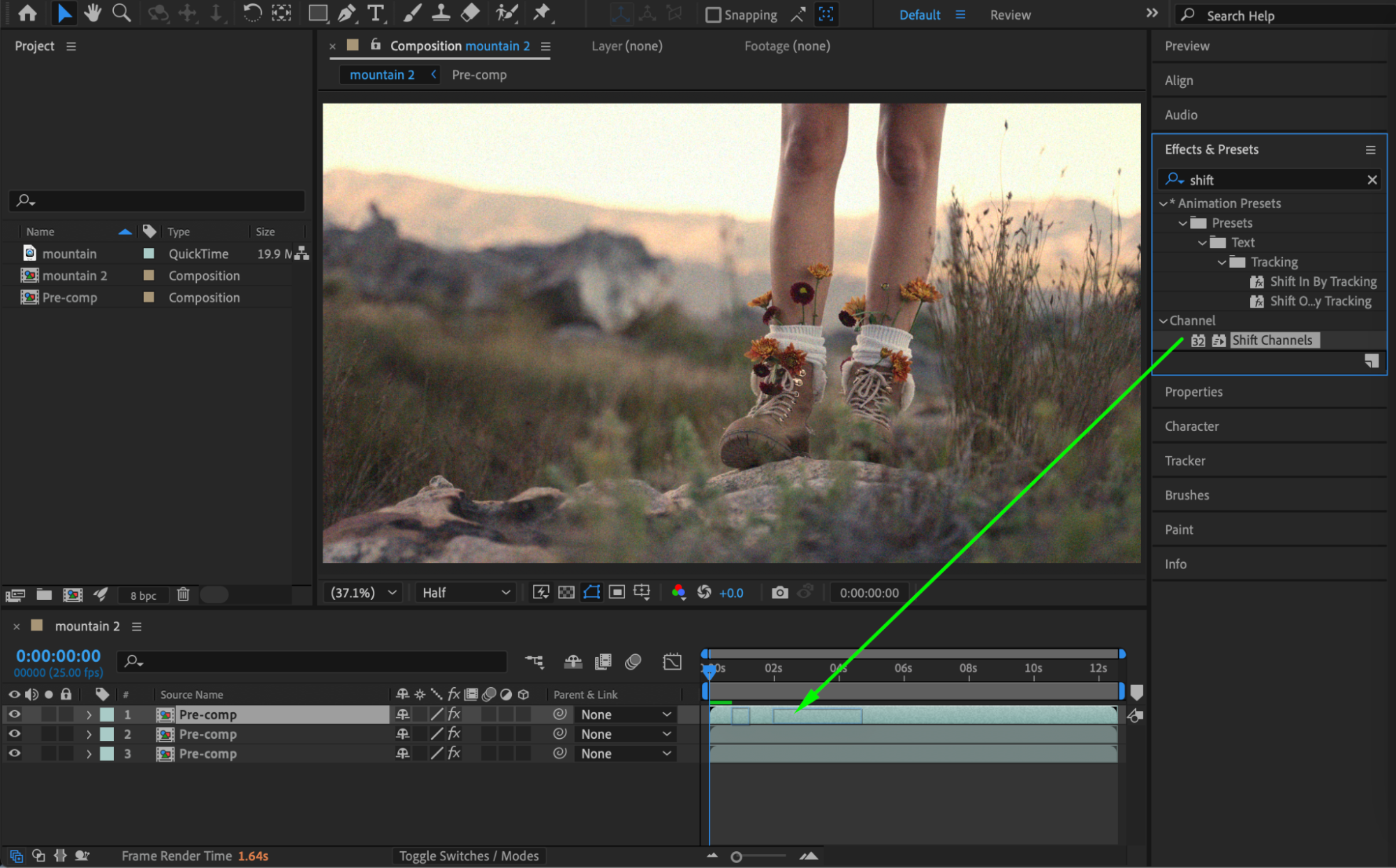Open the Effects & Presets panel menu

point(1370,149)
